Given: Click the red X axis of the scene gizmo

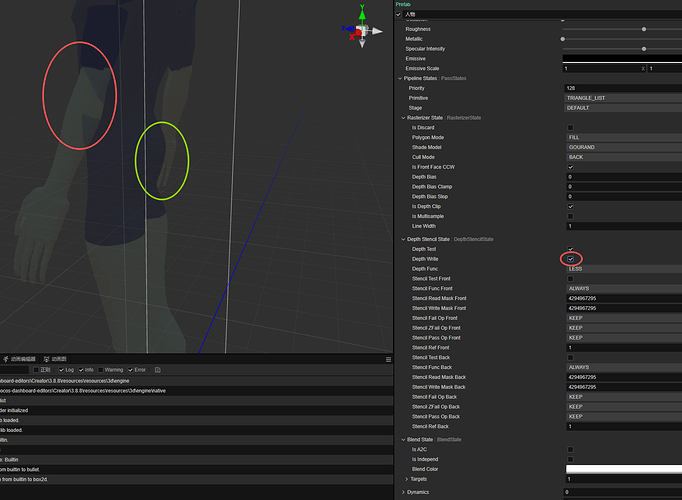Looking at the screenshot, I should point(352,37).
